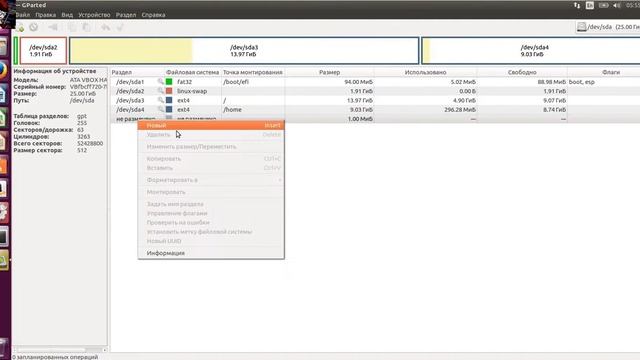This screenshot has width=640, height=360.
Task: Click the Undo last operation toolbar icon
Action: (x=105, y=27)
